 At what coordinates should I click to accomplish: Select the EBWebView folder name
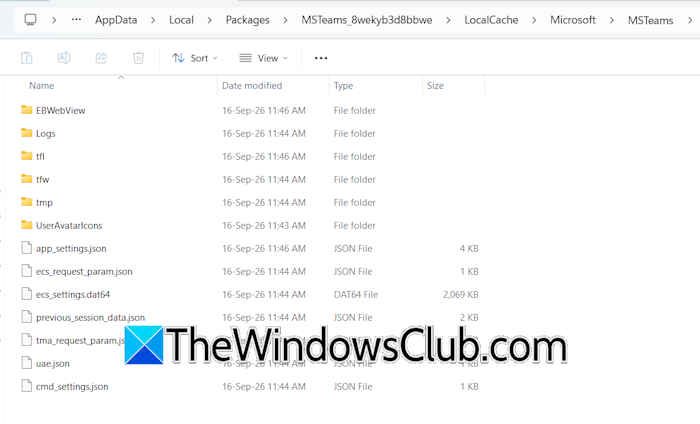click(61, 110)
